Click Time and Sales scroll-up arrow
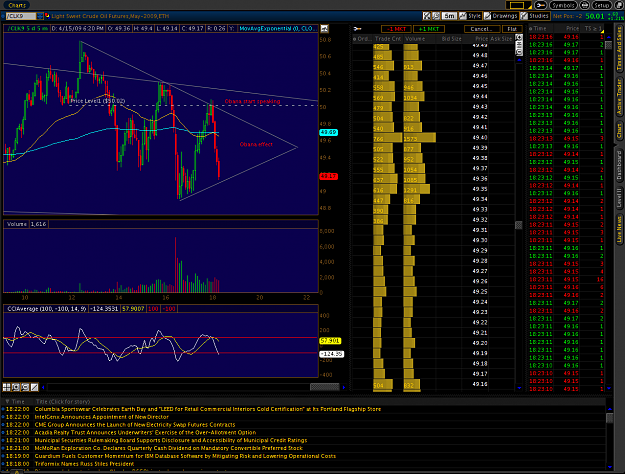This screenshot has height=474, width=625. tap(609, 37)
